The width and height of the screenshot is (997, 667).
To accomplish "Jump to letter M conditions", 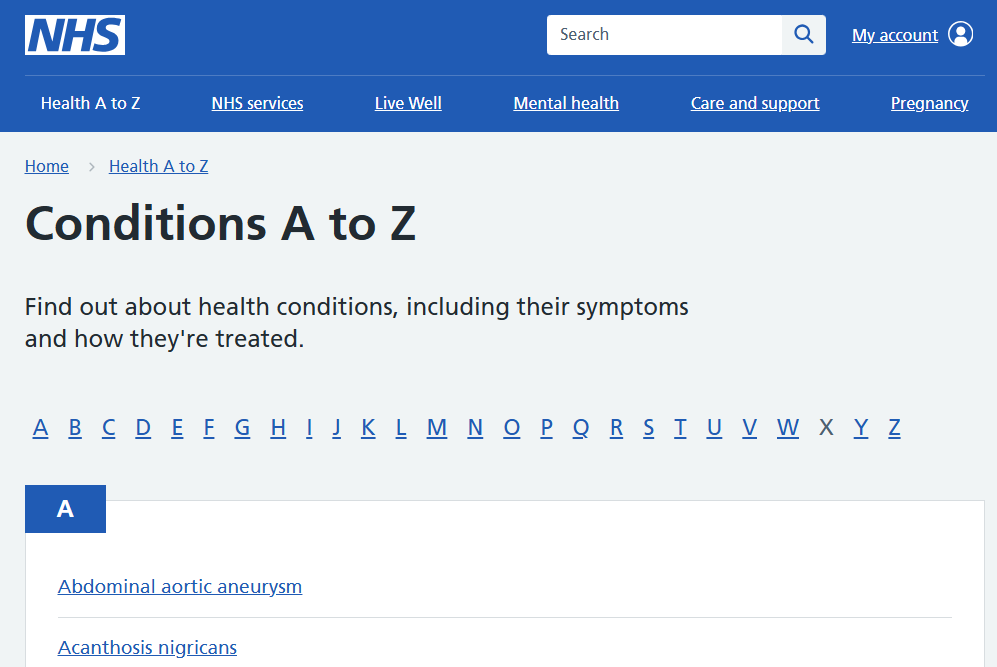I will (436, 427).
